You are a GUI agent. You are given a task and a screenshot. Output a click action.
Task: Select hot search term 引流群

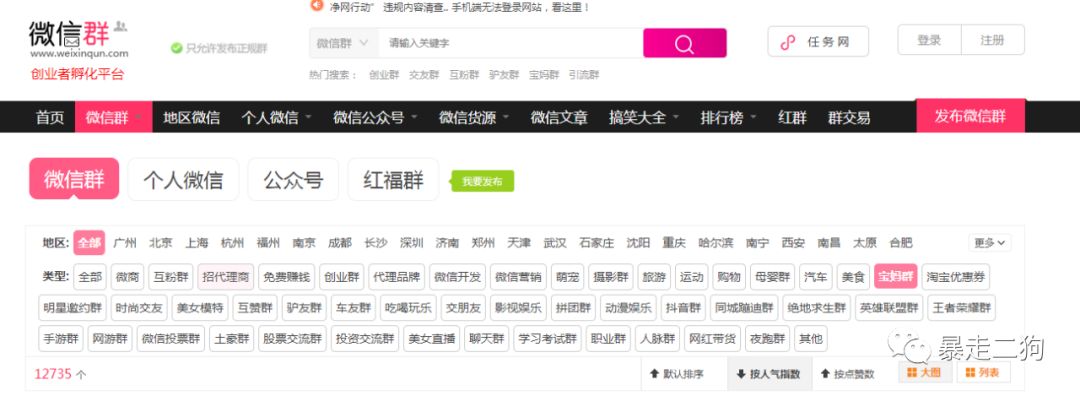[583, 75]
